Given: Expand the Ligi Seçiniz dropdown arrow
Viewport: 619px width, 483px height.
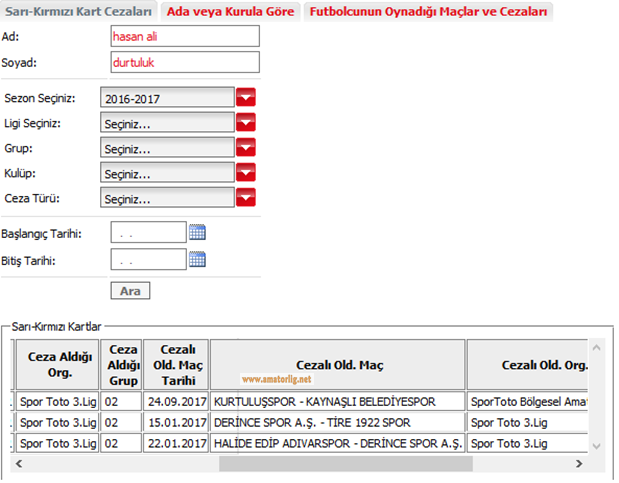Looking at the screenshot, I should point(246,123).
